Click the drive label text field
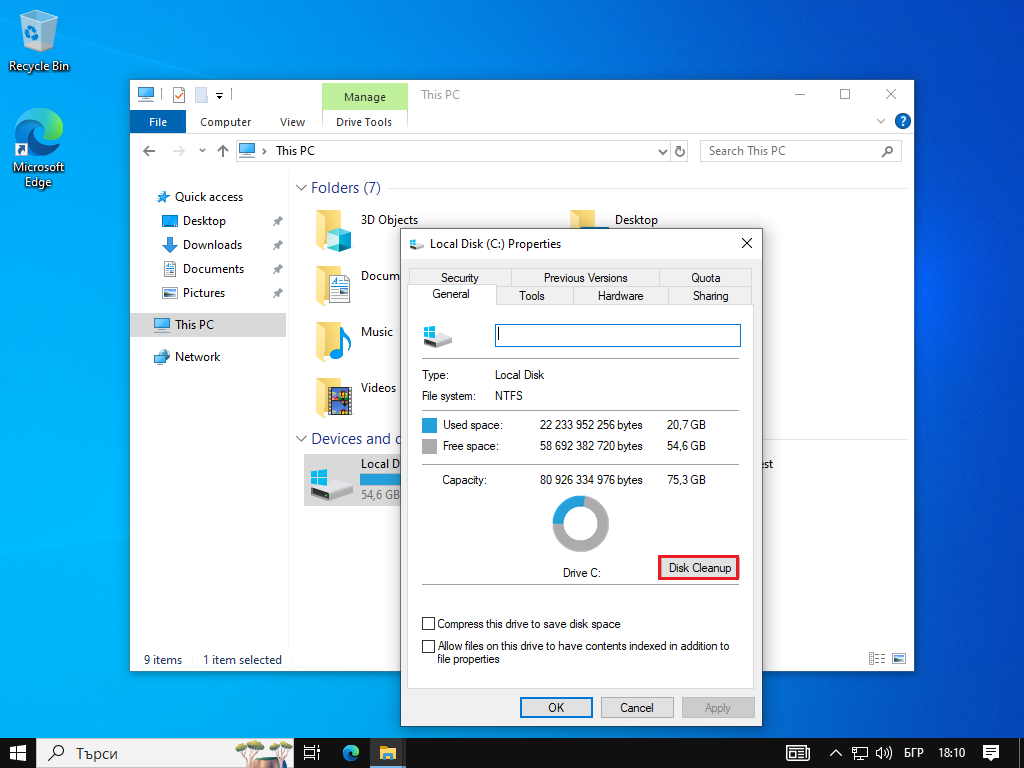Image resolution: width=1024 pixels, height=768 pixels. (x=617, y=335)
